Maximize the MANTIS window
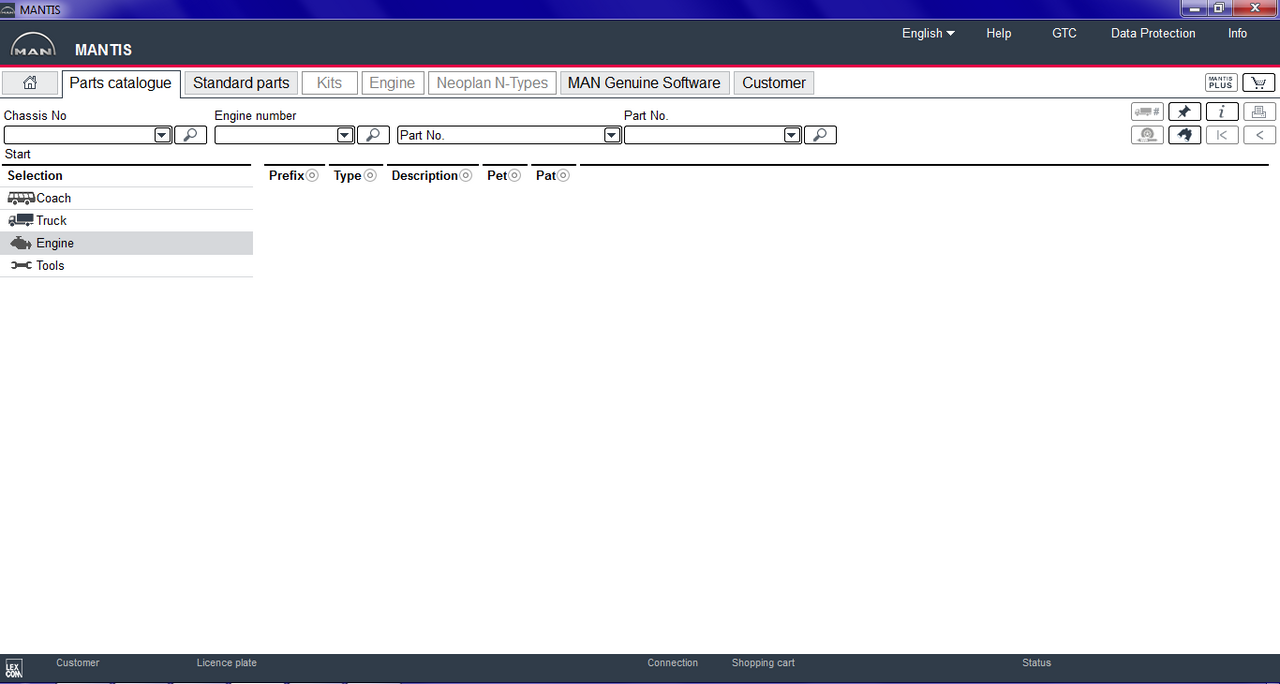 (1219, 8)
